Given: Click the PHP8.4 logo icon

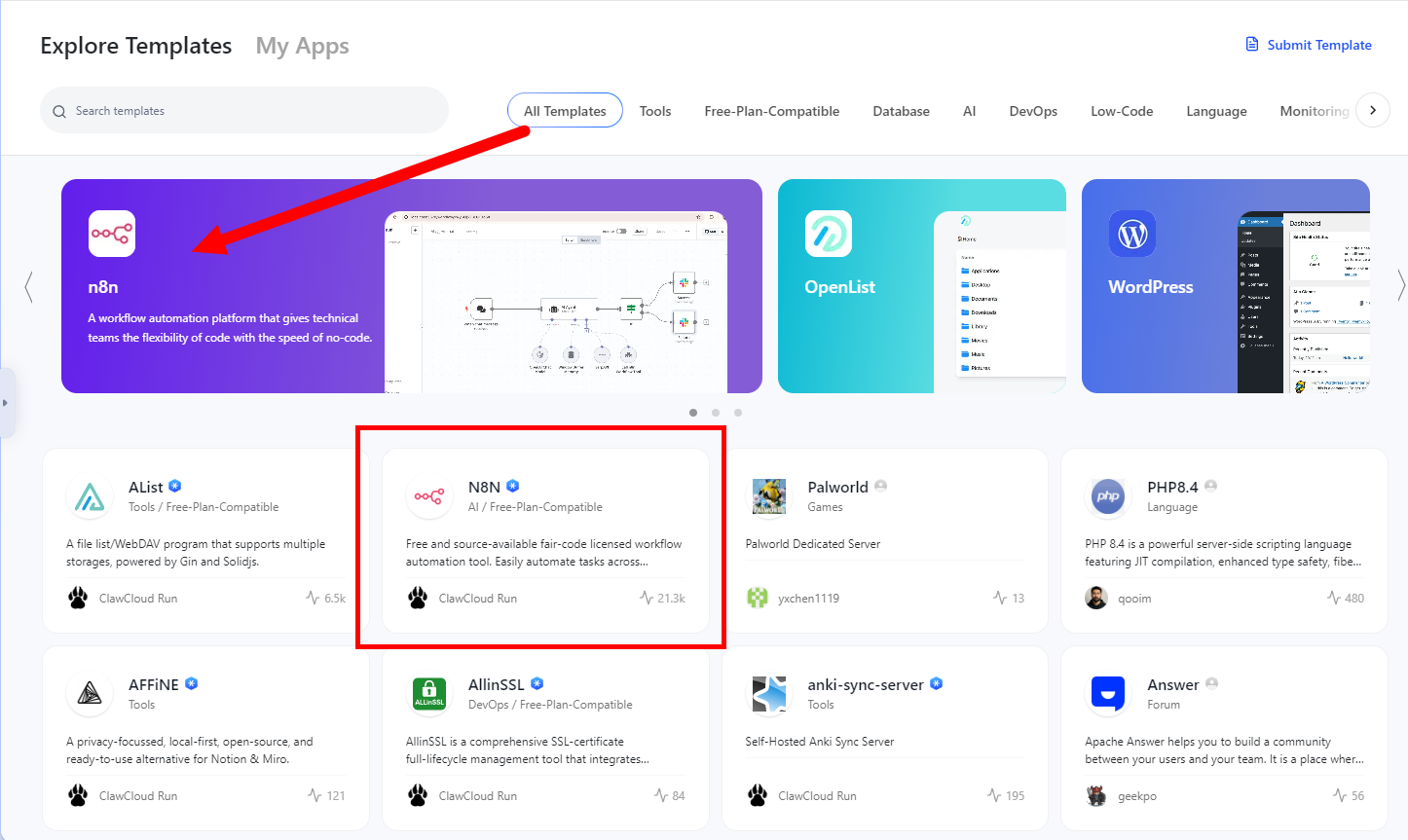Looking at the screenshot, I should point(1108,496).
